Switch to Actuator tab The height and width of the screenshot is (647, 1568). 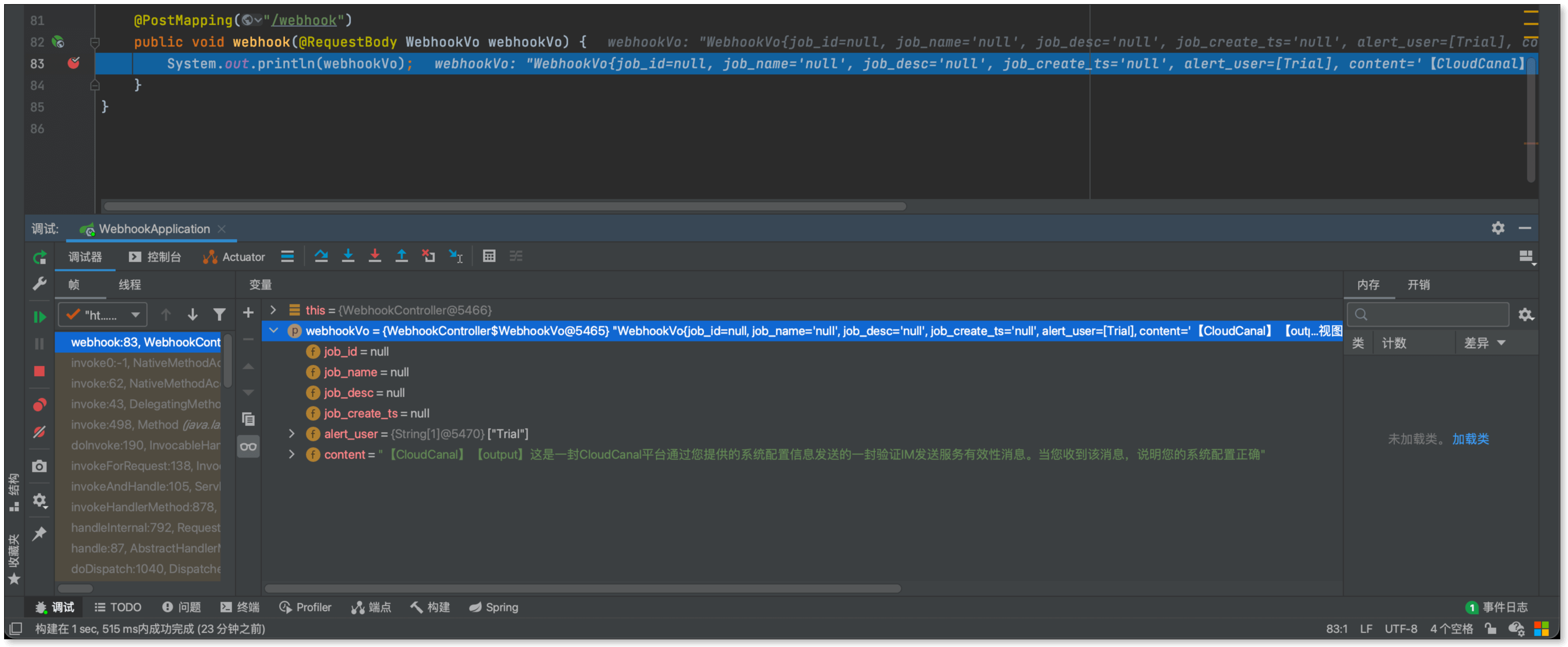(x=234, y=257)
